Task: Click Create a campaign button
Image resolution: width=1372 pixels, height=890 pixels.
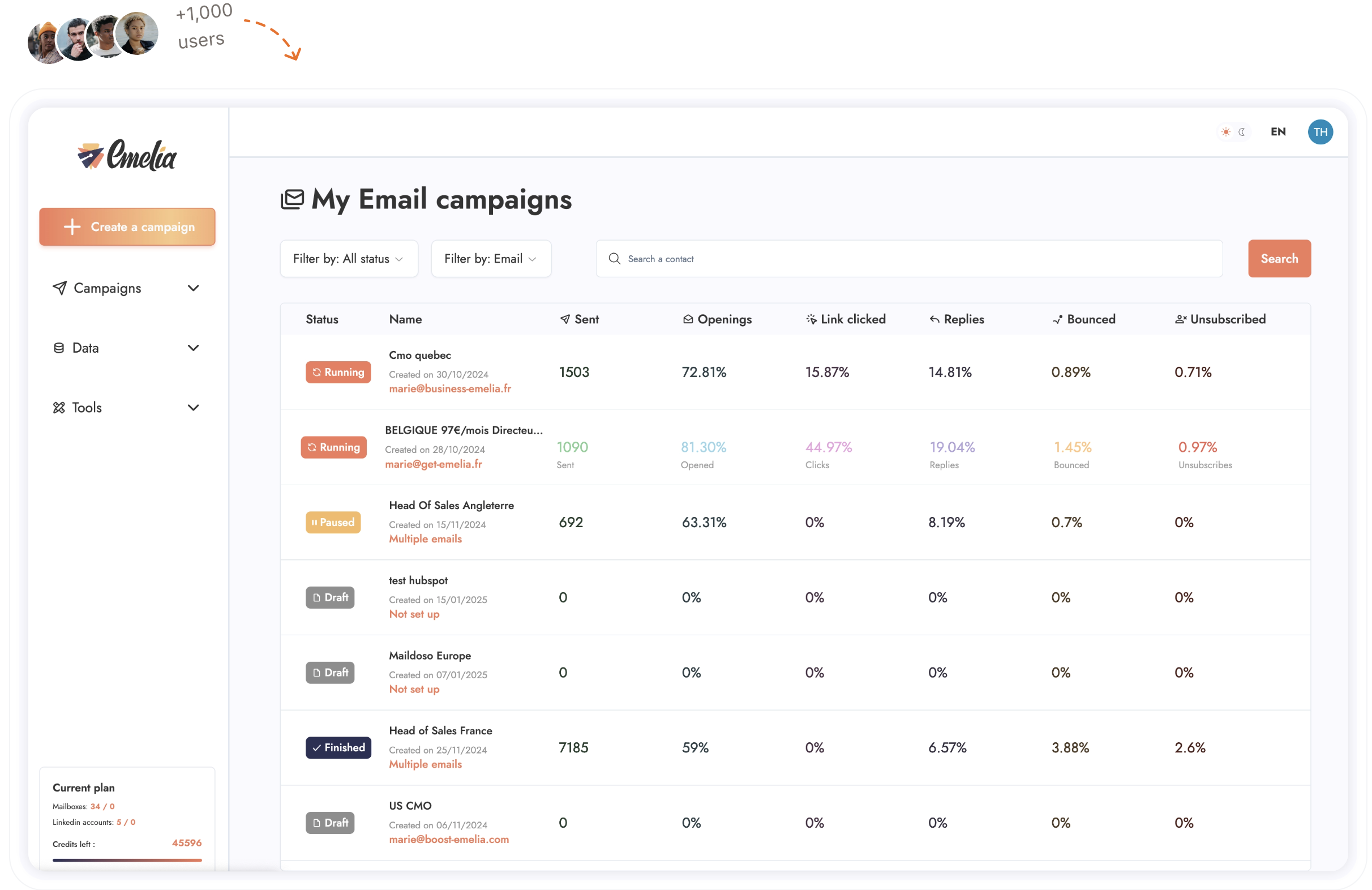Action: pos(127,226)
